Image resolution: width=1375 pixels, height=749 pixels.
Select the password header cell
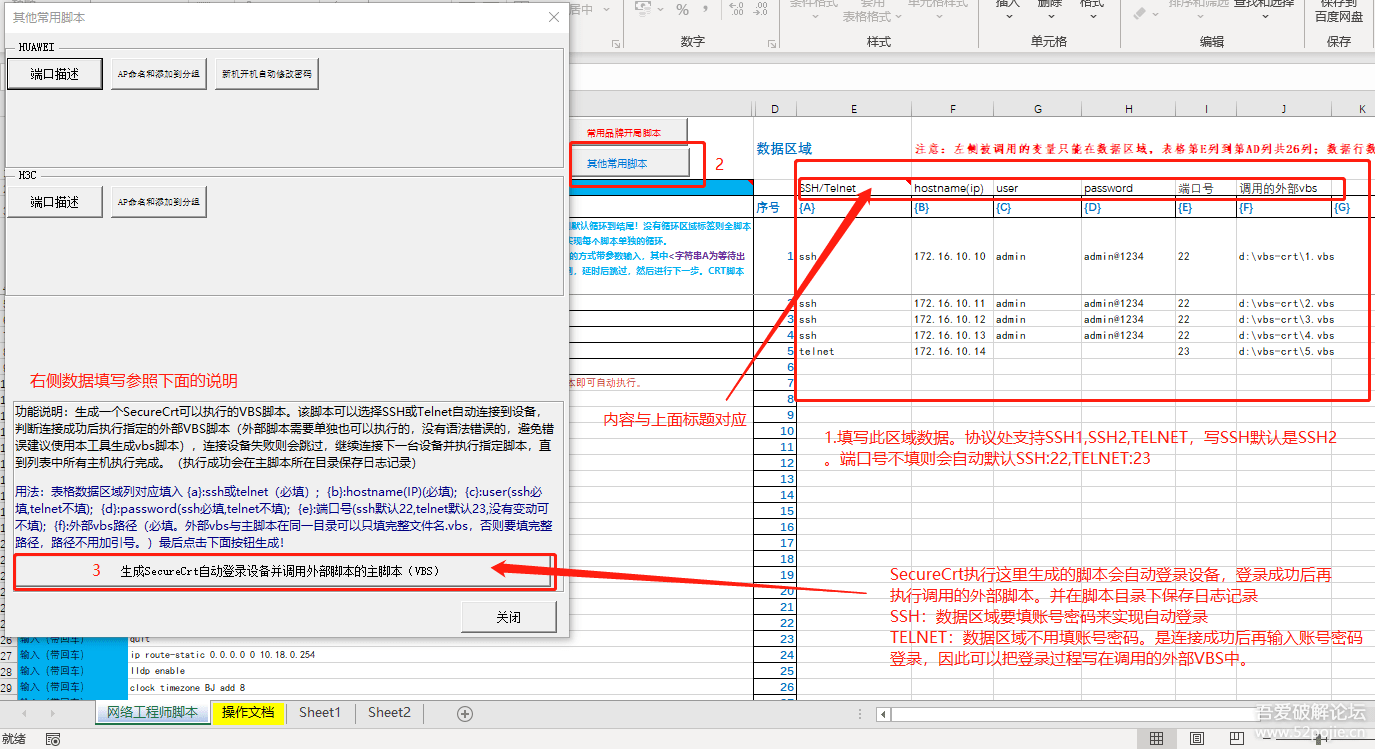point(1128,188)
